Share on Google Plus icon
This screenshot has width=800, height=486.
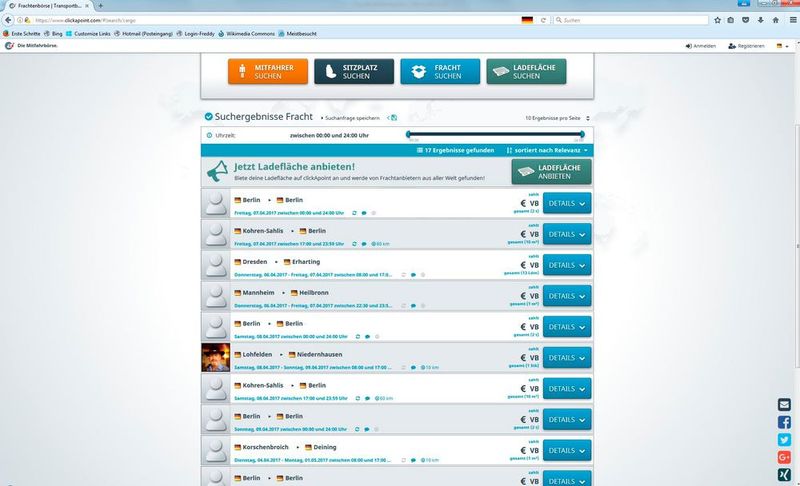[784, 457]
